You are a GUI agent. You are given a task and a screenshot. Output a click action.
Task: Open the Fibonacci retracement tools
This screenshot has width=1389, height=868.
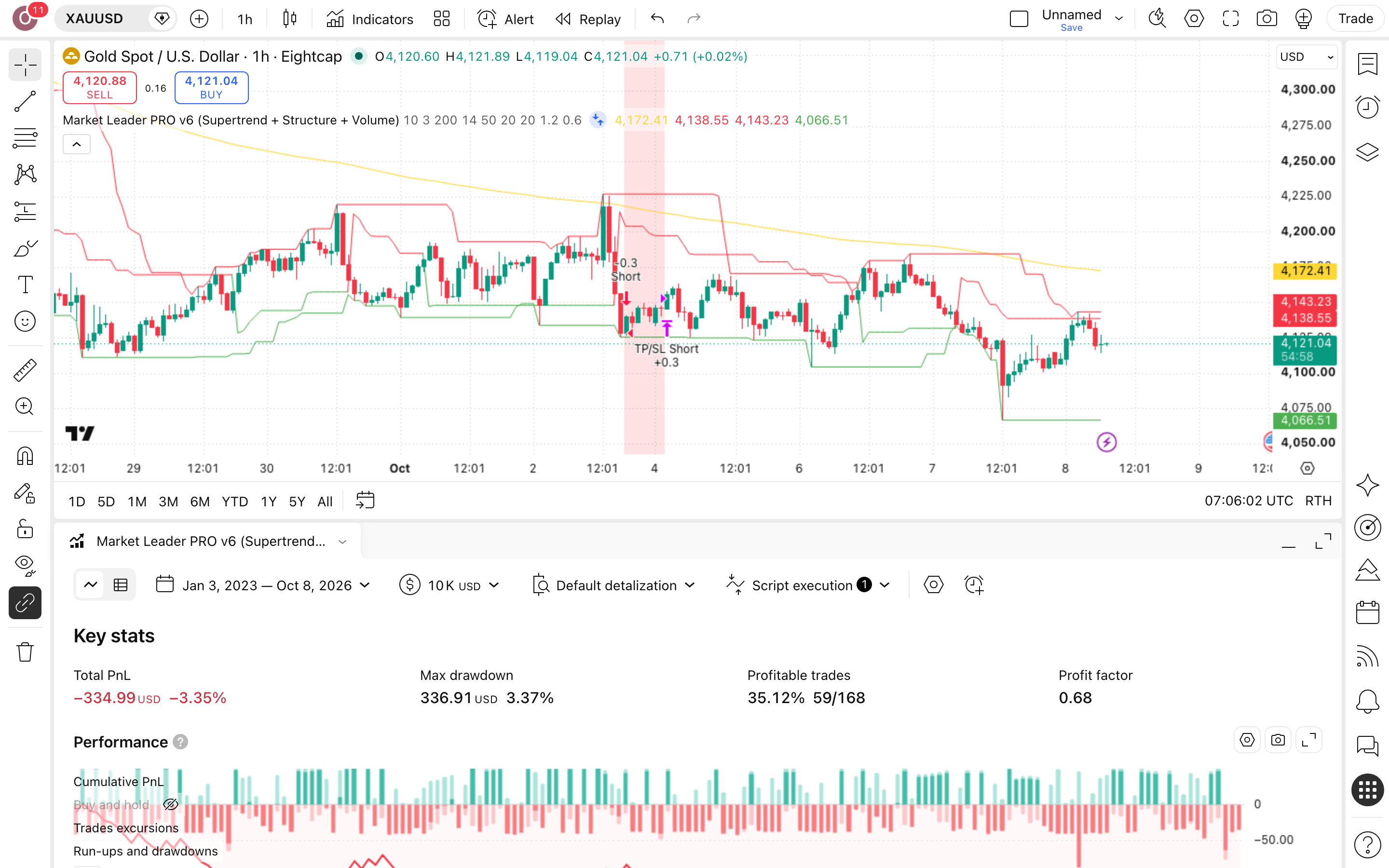25,138
